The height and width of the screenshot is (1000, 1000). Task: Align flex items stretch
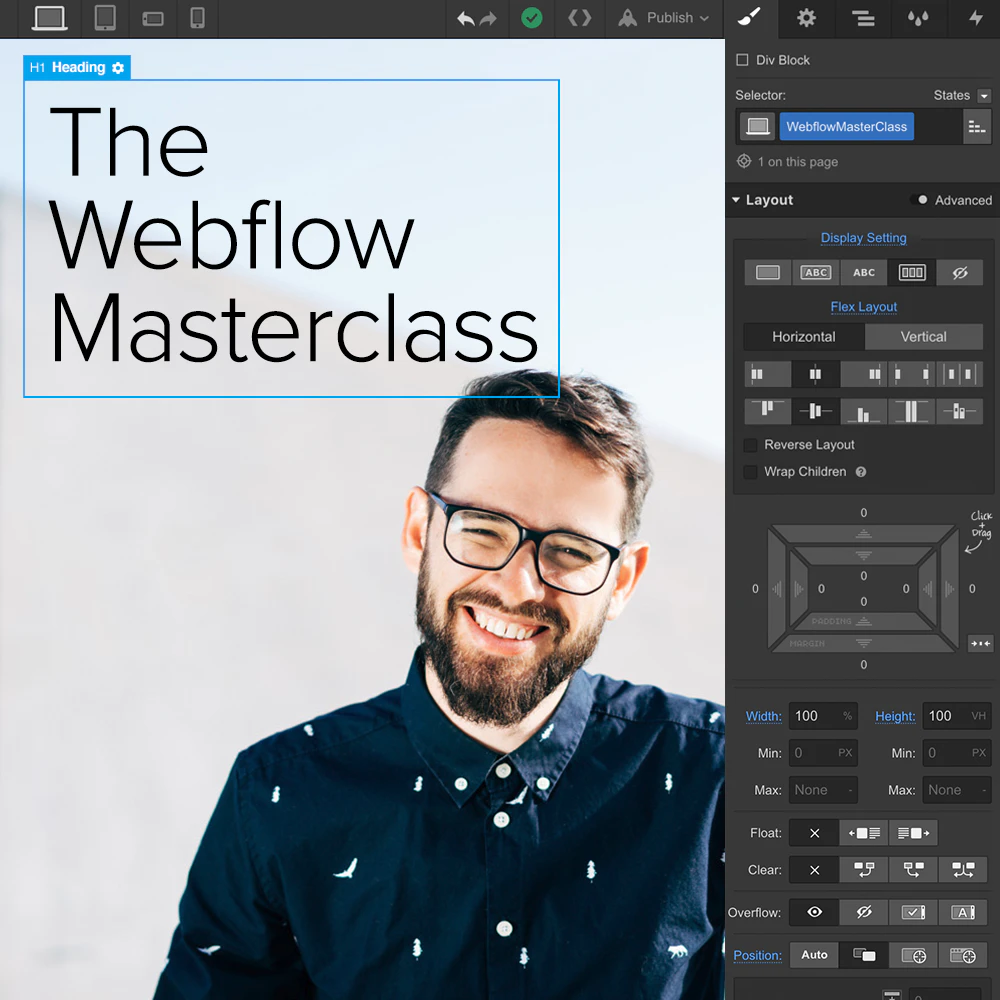(911, 411)
